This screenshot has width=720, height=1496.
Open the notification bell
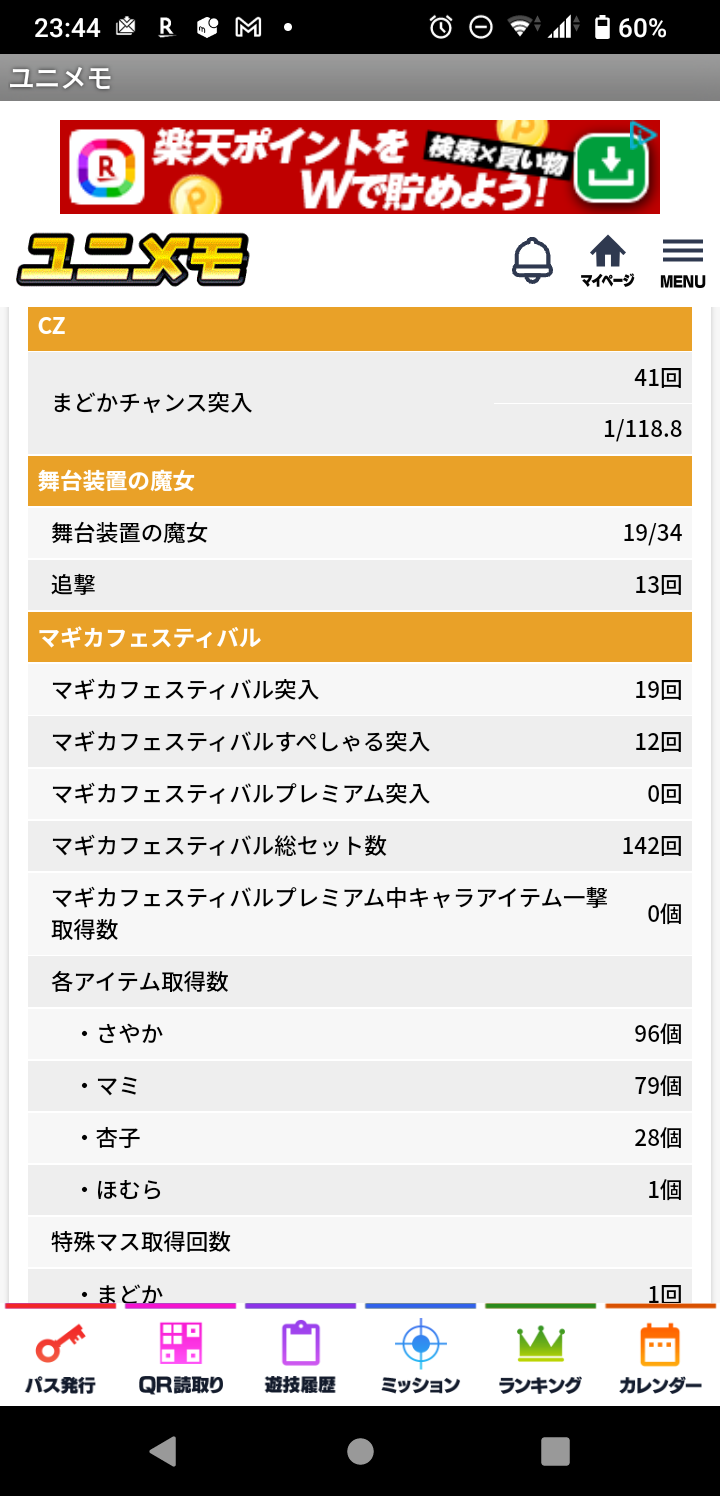pyautogui.click(x=532, y=260)
